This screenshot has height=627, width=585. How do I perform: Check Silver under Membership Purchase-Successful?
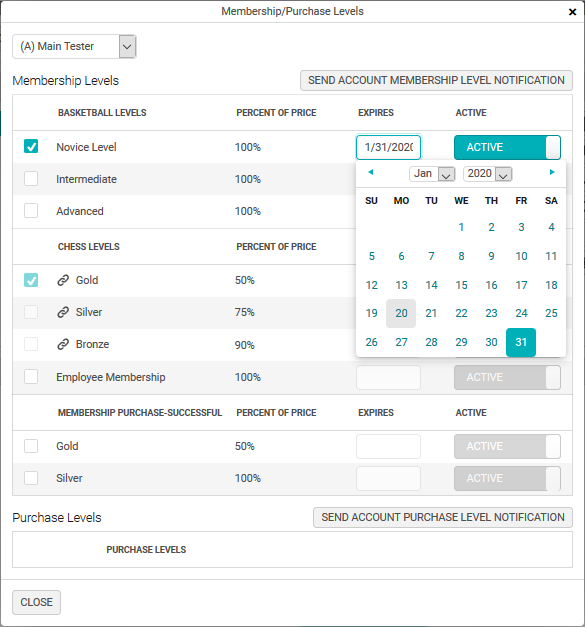click(x=31, y=478)
